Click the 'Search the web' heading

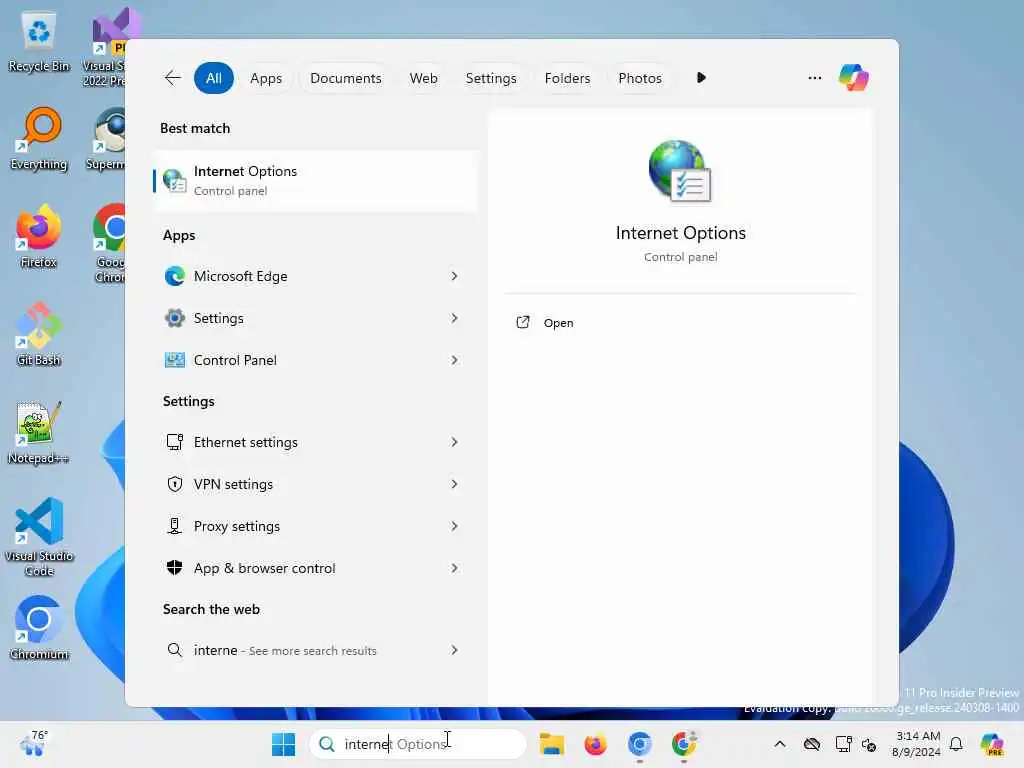click(x=211, y=609)
